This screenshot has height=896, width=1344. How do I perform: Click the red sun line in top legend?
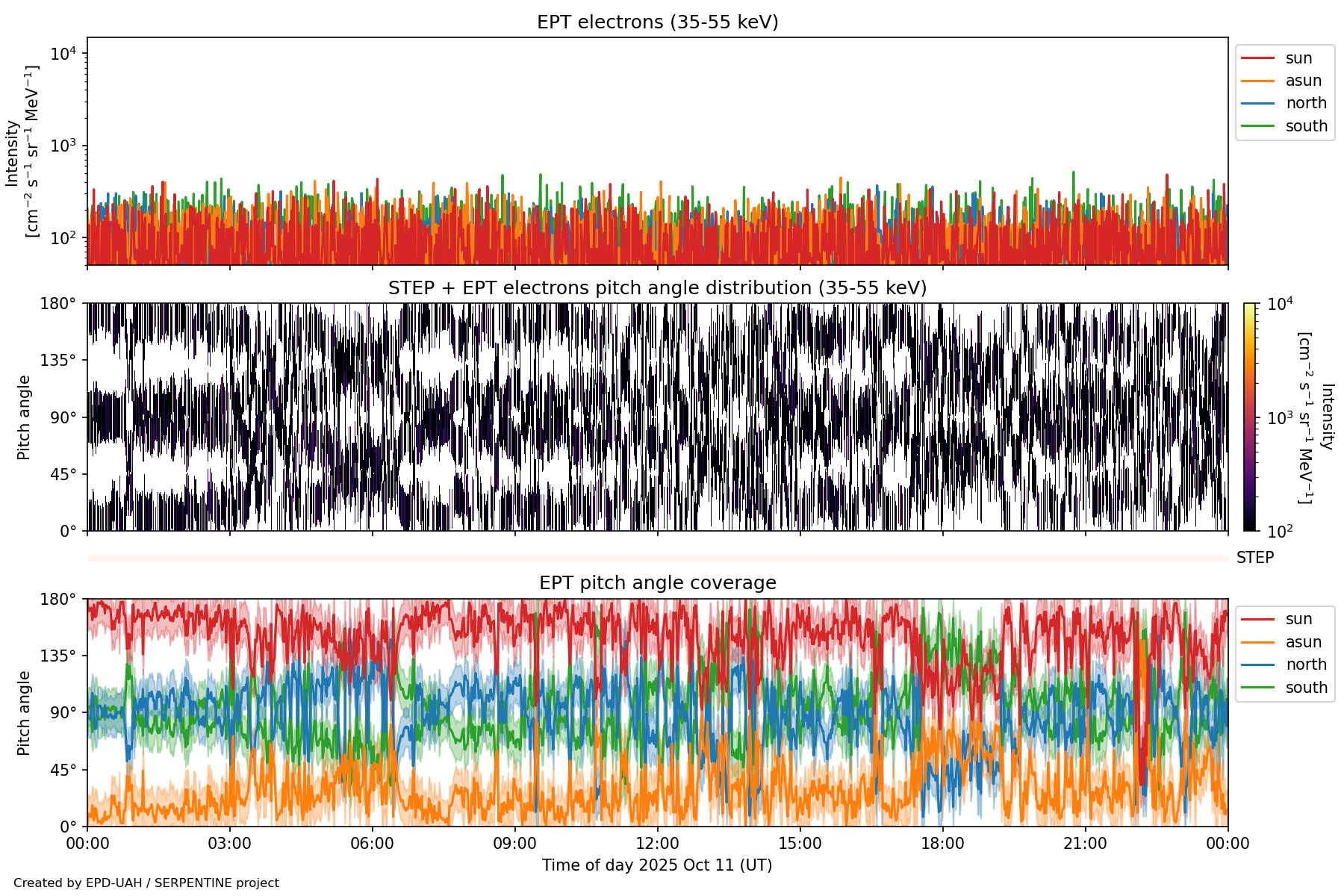[x=1257, y=58]
